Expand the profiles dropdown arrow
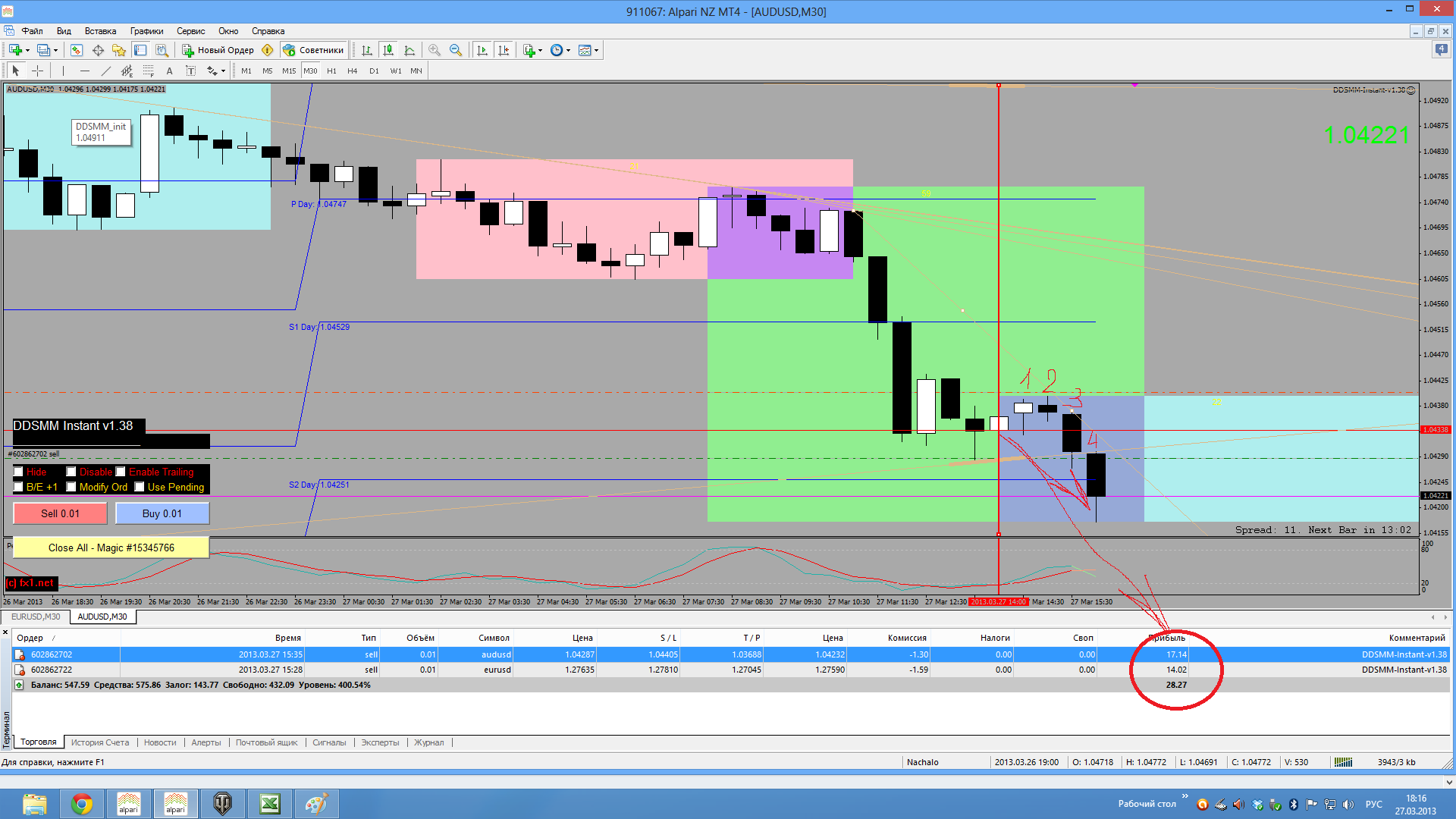This screenshot has height=819, width=1456. (55, 50)
